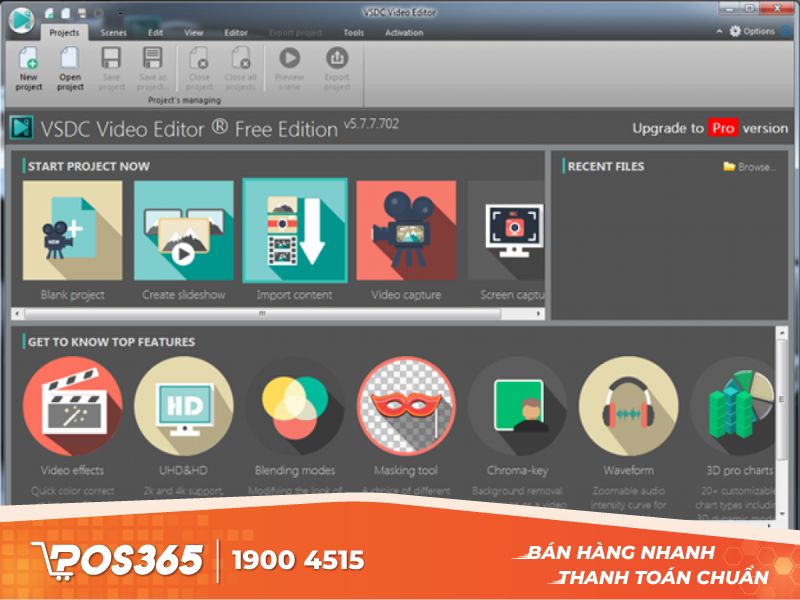Click save icon in quick access toolbar
Image resolution: width=800 pixels, height=600 pixels.
click(x=82, y=13)
